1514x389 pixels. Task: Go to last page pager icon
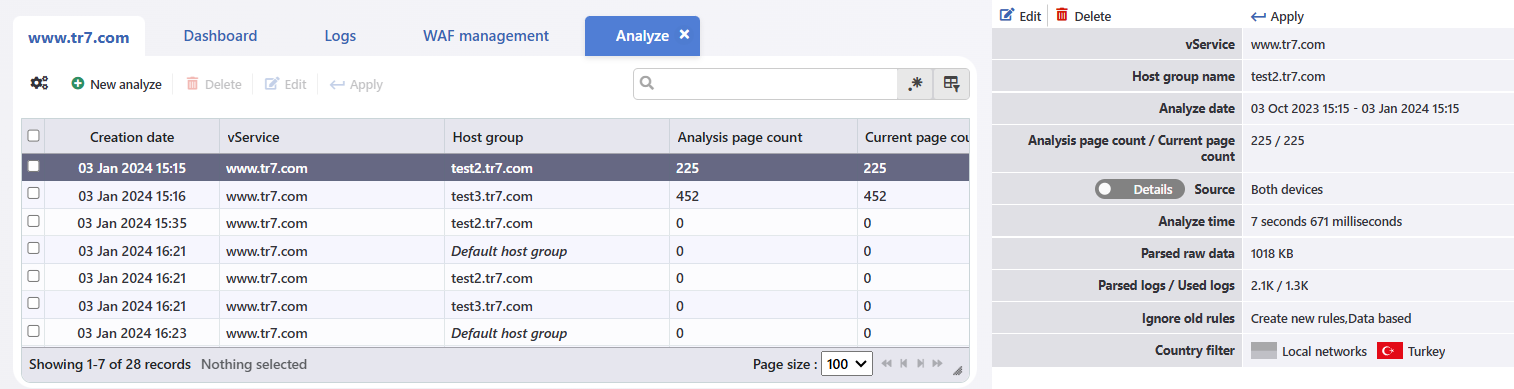tap(937, 364)
